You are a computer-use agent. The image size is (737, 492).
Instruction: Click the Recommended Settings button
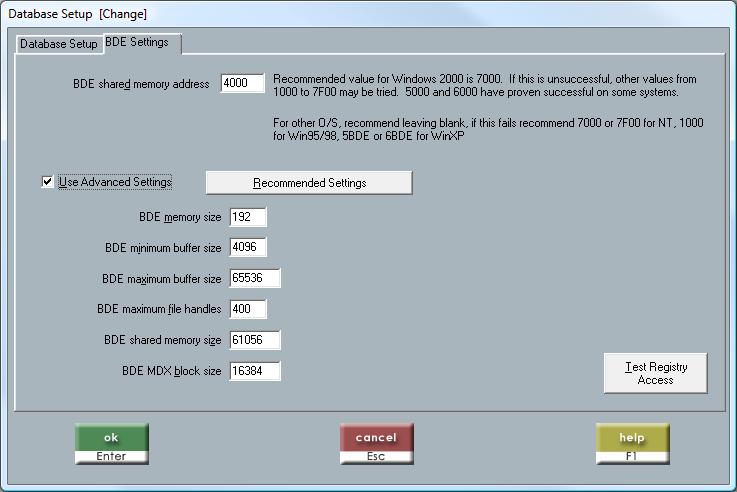309,183
